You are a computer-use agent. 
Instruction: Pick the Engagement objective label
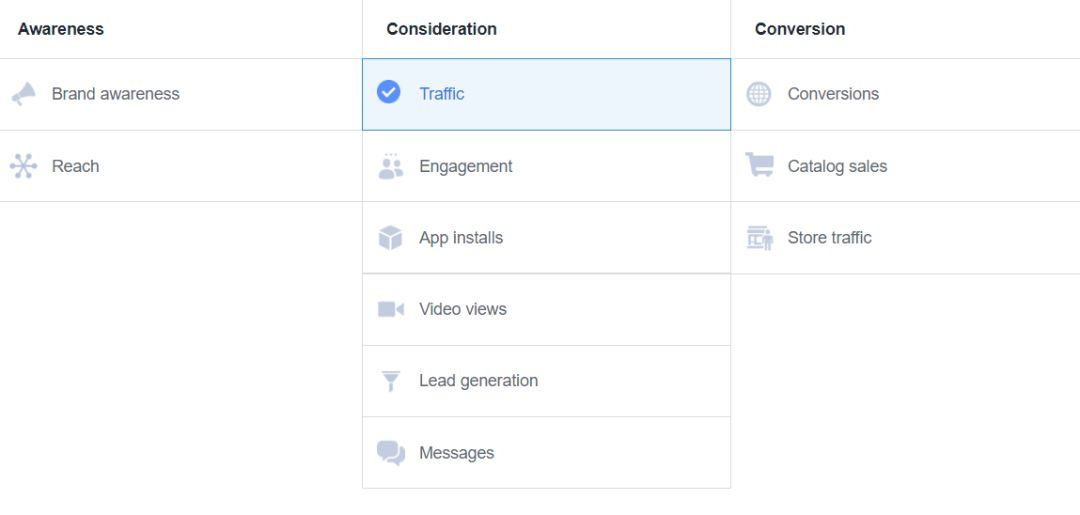pos(466,166)
